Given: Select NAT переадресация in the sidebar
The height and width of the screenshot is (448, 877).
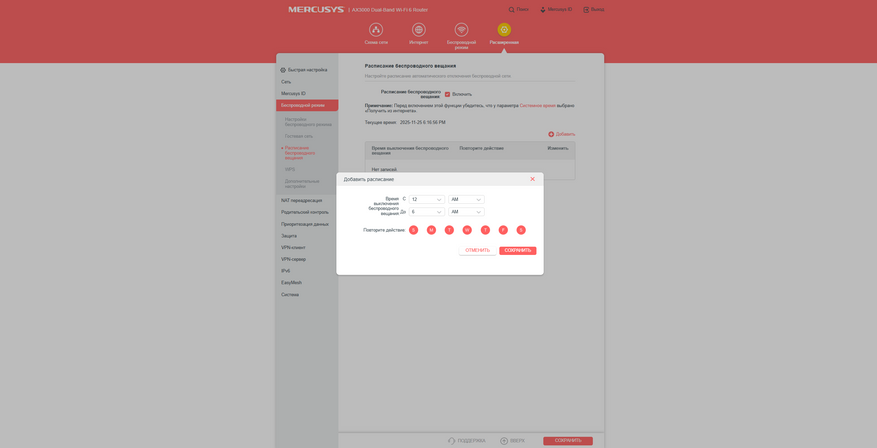Looking at the screenshot, I should (x=301, y=200).
